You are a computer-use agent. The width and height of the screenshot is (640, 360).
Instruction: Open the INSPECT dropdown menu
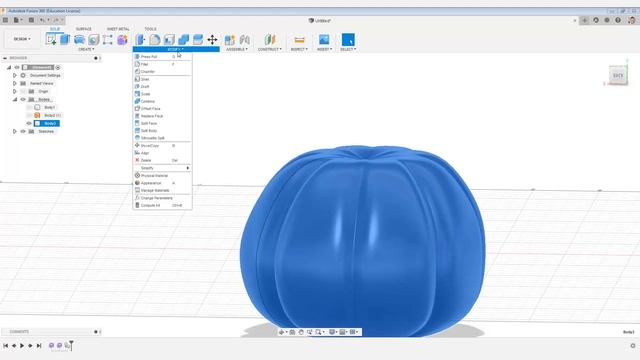click(299, 49)
